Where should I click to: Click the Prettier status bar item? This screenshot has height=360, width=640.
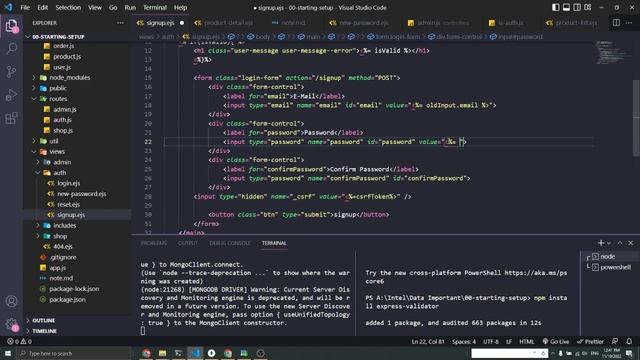point(590,342)
